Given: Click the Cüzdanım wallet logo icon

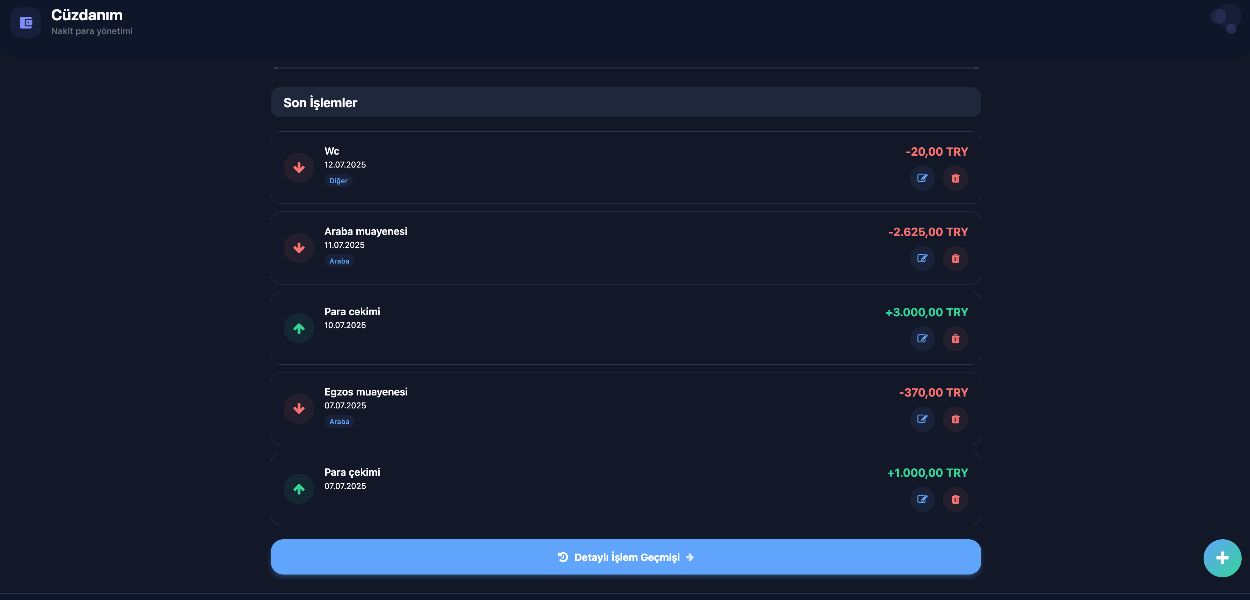Looking at the screenshot, I should pyautogui.click(x=26, y=22).
